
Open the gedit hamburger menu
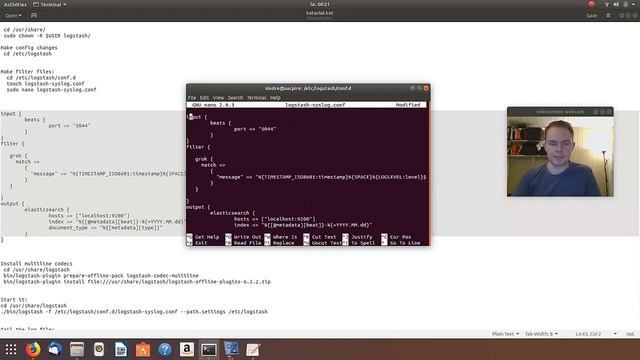pos(608,16)
